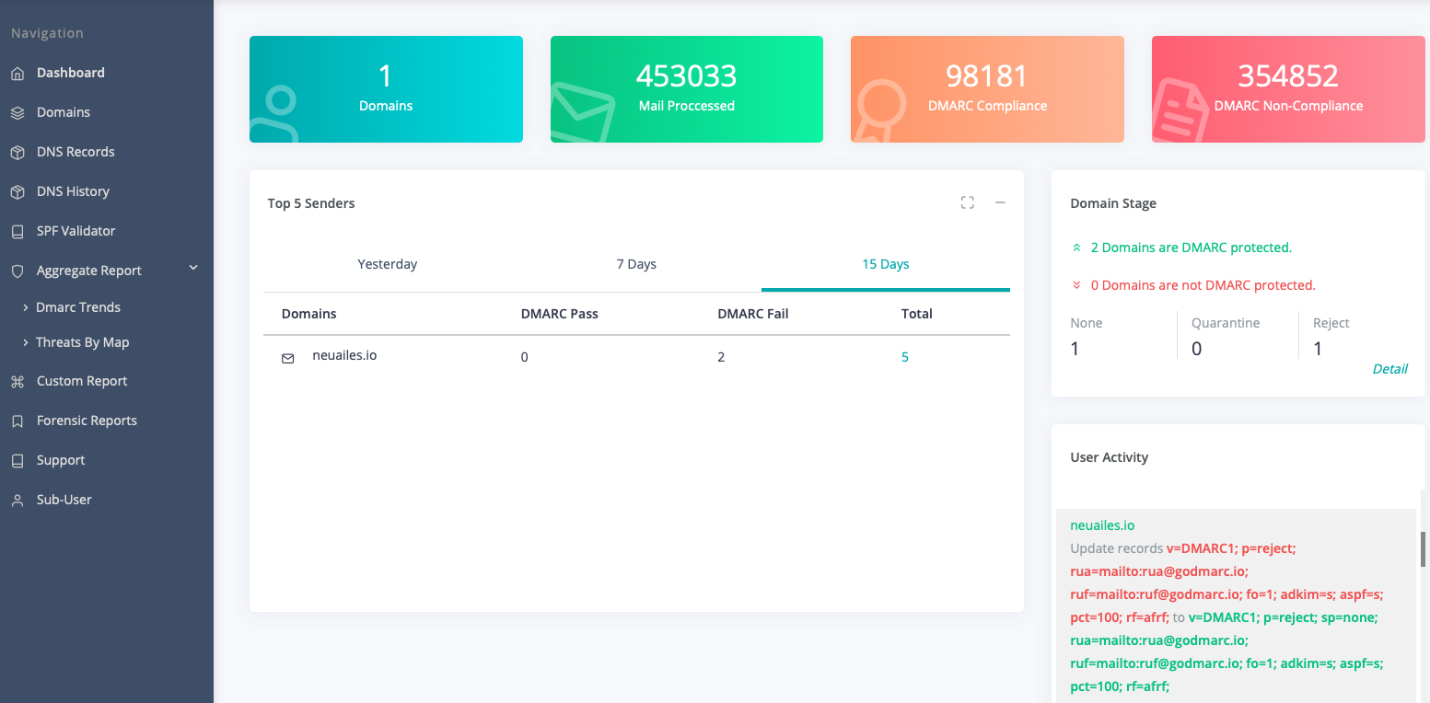
Task: Click the Forensic Reports bookmark icon
Action: [x=17, y=421]
